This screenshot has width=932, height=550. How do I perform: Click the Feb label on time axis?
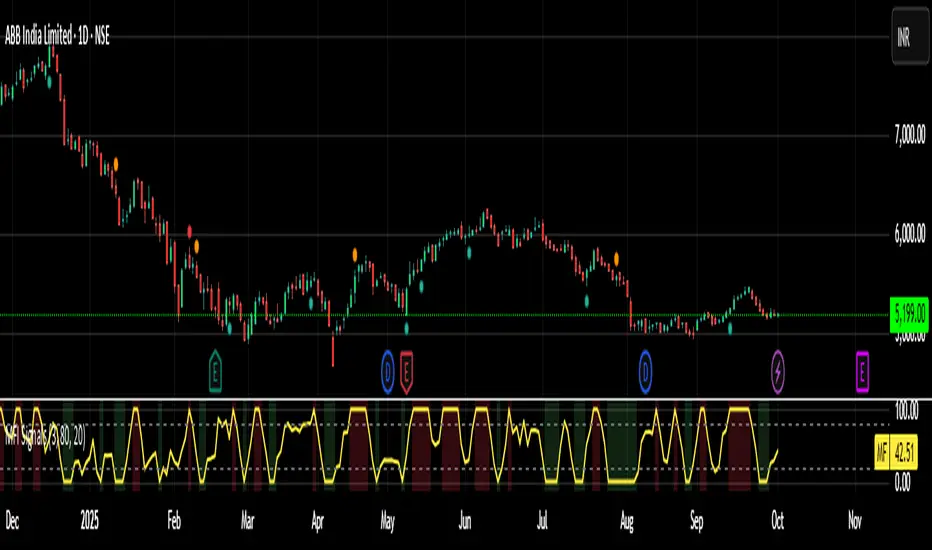click(174, 521)
